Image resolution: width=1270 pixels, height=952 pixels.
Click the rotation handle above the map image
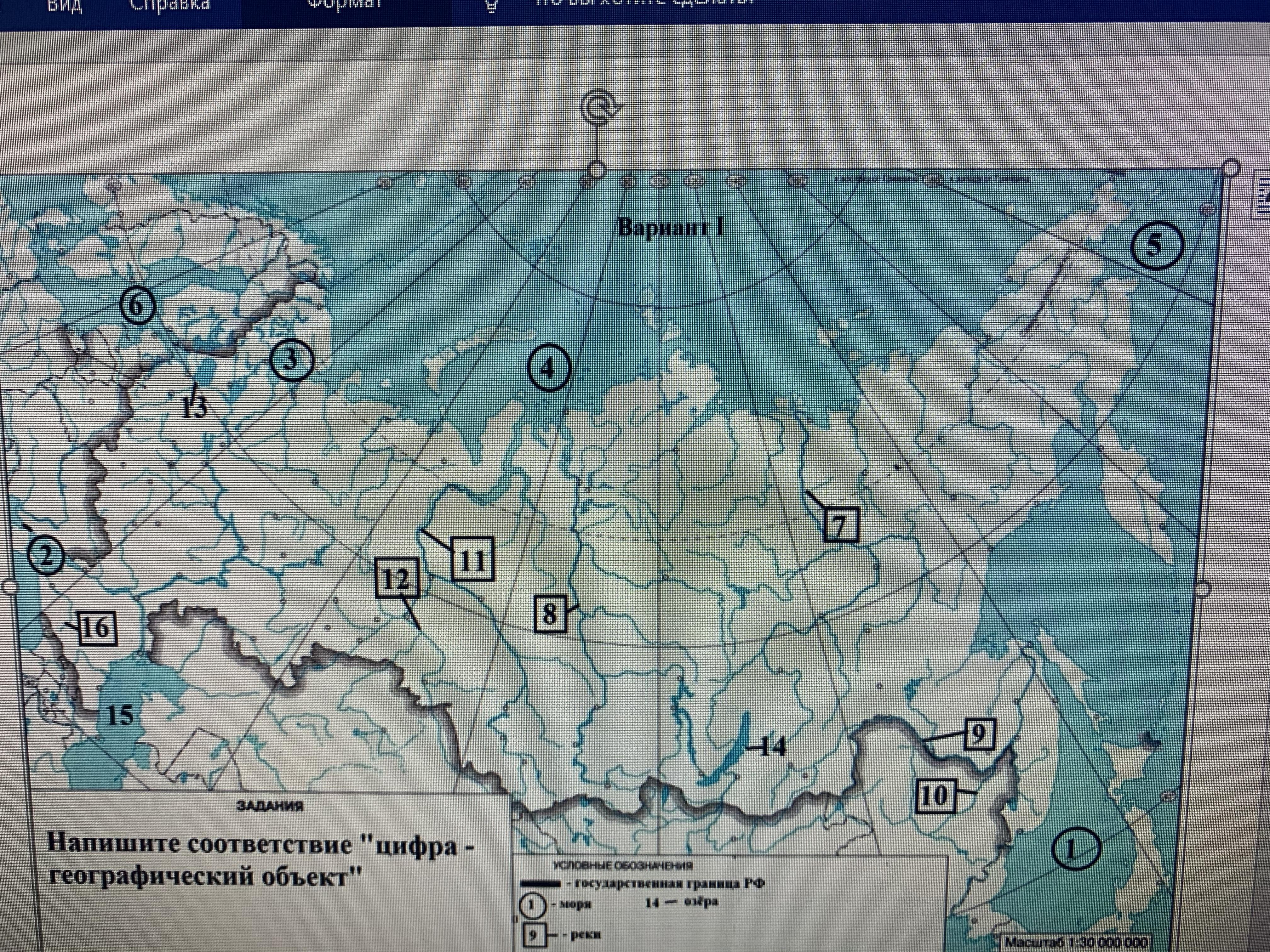pyautogui.click(x=598, y=107)
